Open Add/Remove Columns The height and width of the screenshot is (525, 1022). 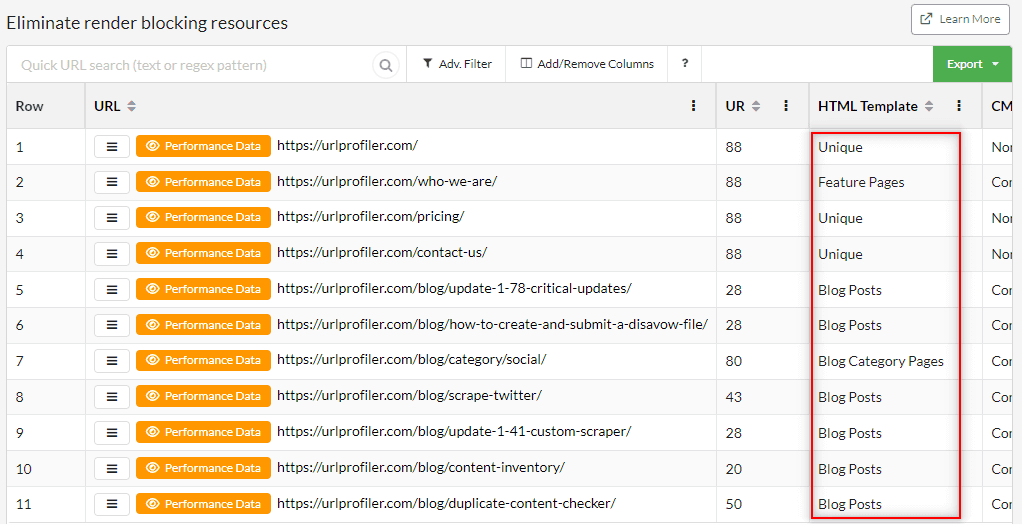point(587,64)
